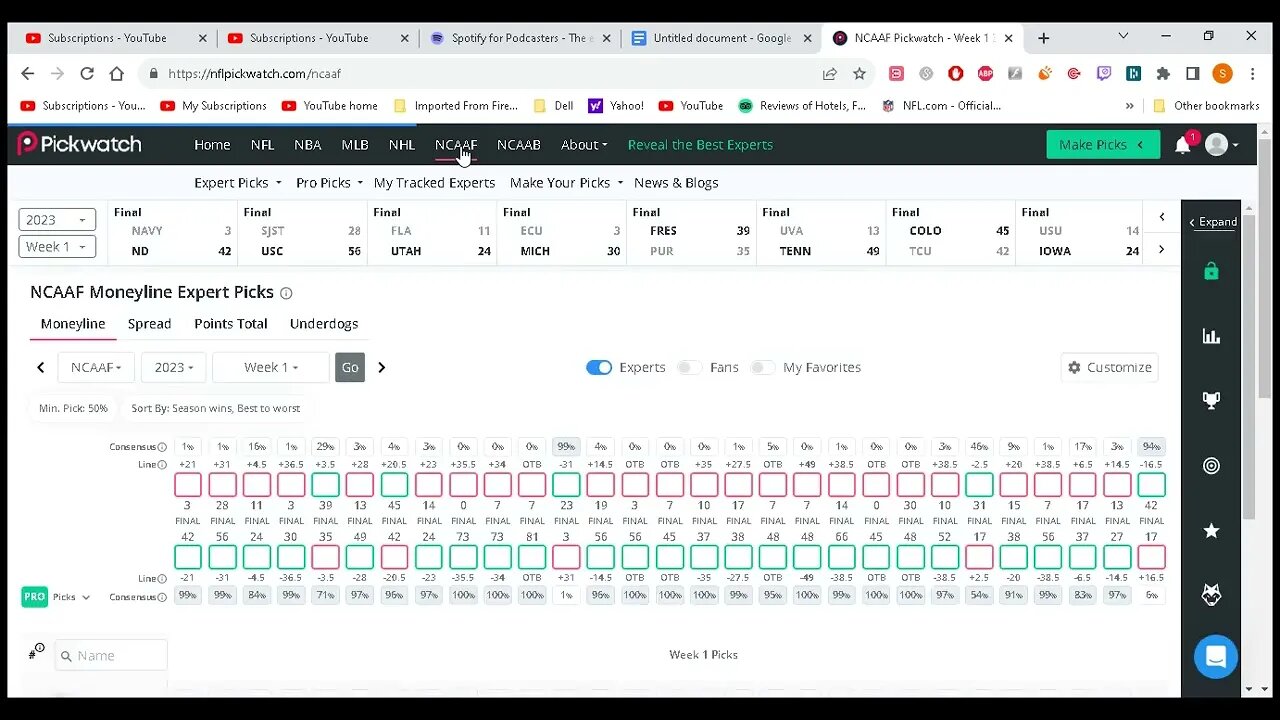Open the bar chart sidebar icon
1280x720 pixels.
click(1211, 336)
